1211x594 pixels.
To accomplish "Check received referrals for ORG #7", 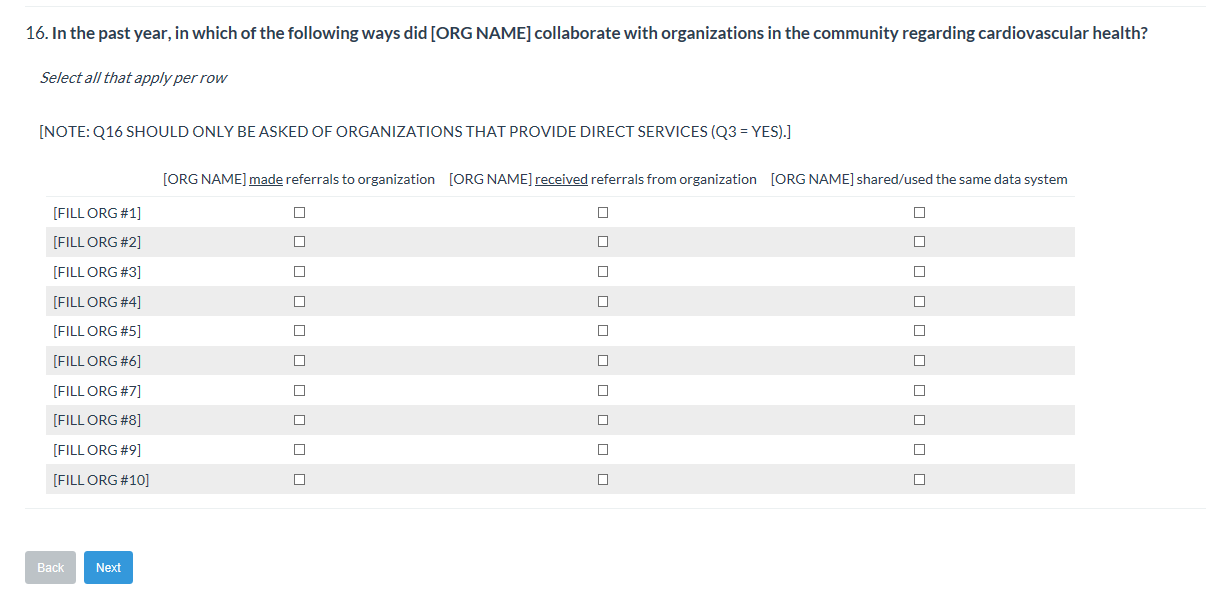I will (x=603, y=390).
